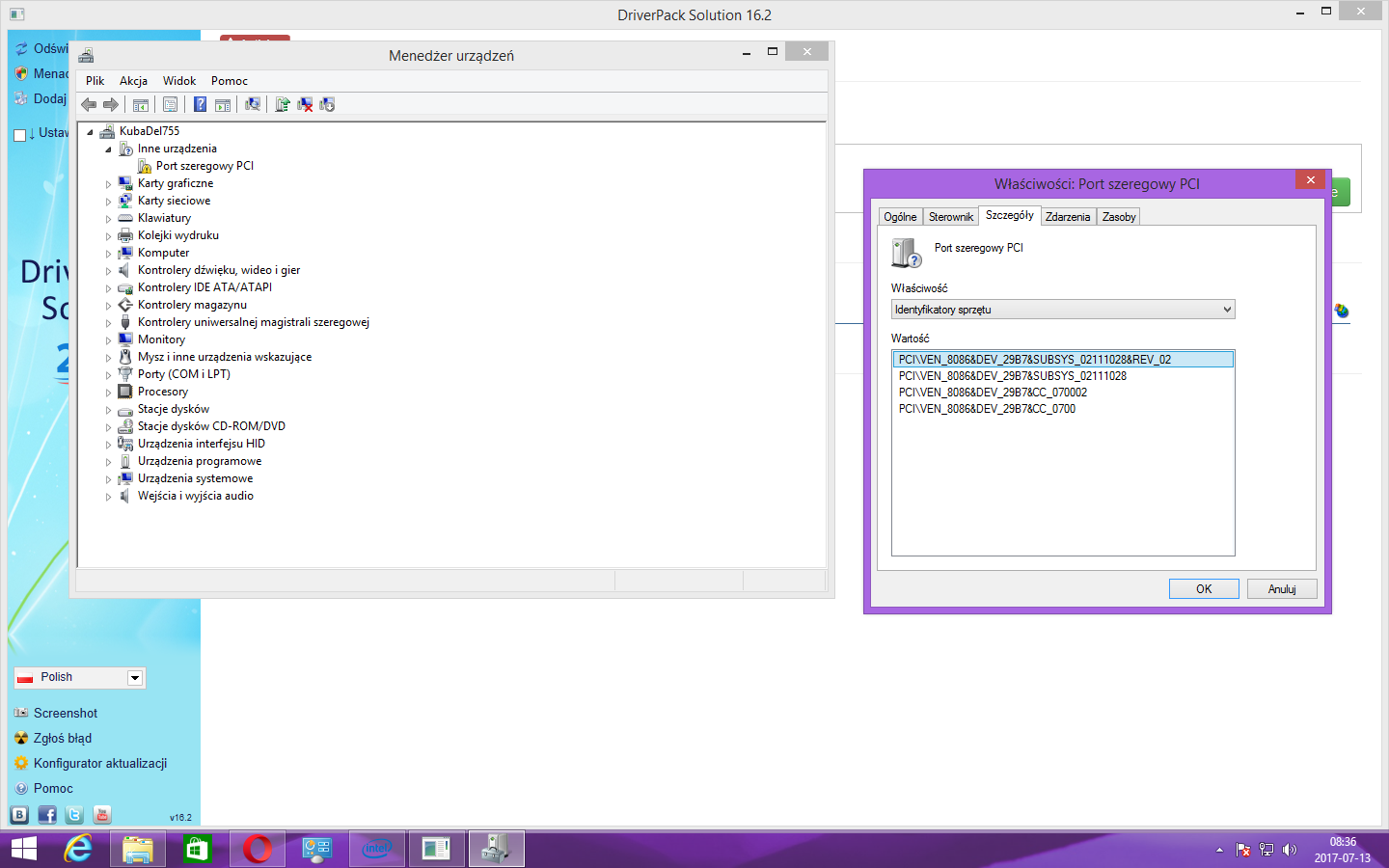The width and height of the screenshot is (1389, 868).
Task: Open the Plik menu
Action: pos(95,81)
